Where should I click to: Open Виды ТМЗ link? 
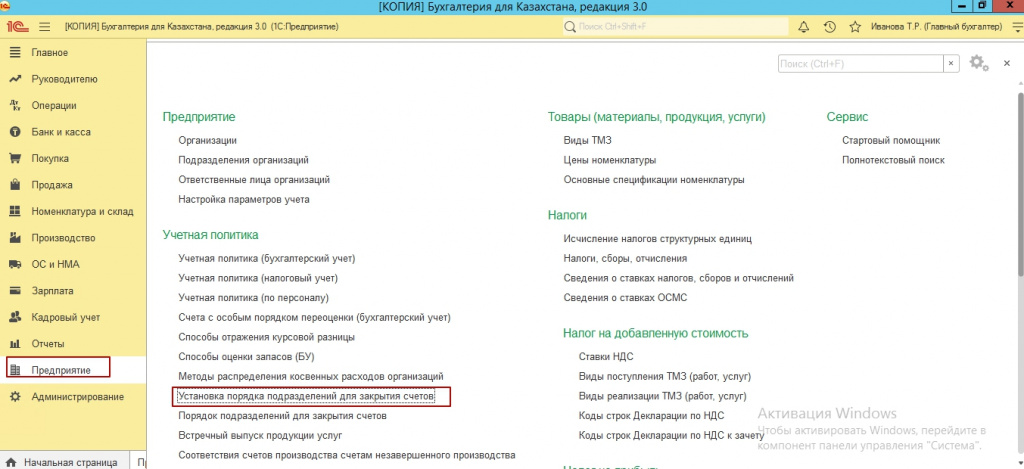(x=588, y=140)
